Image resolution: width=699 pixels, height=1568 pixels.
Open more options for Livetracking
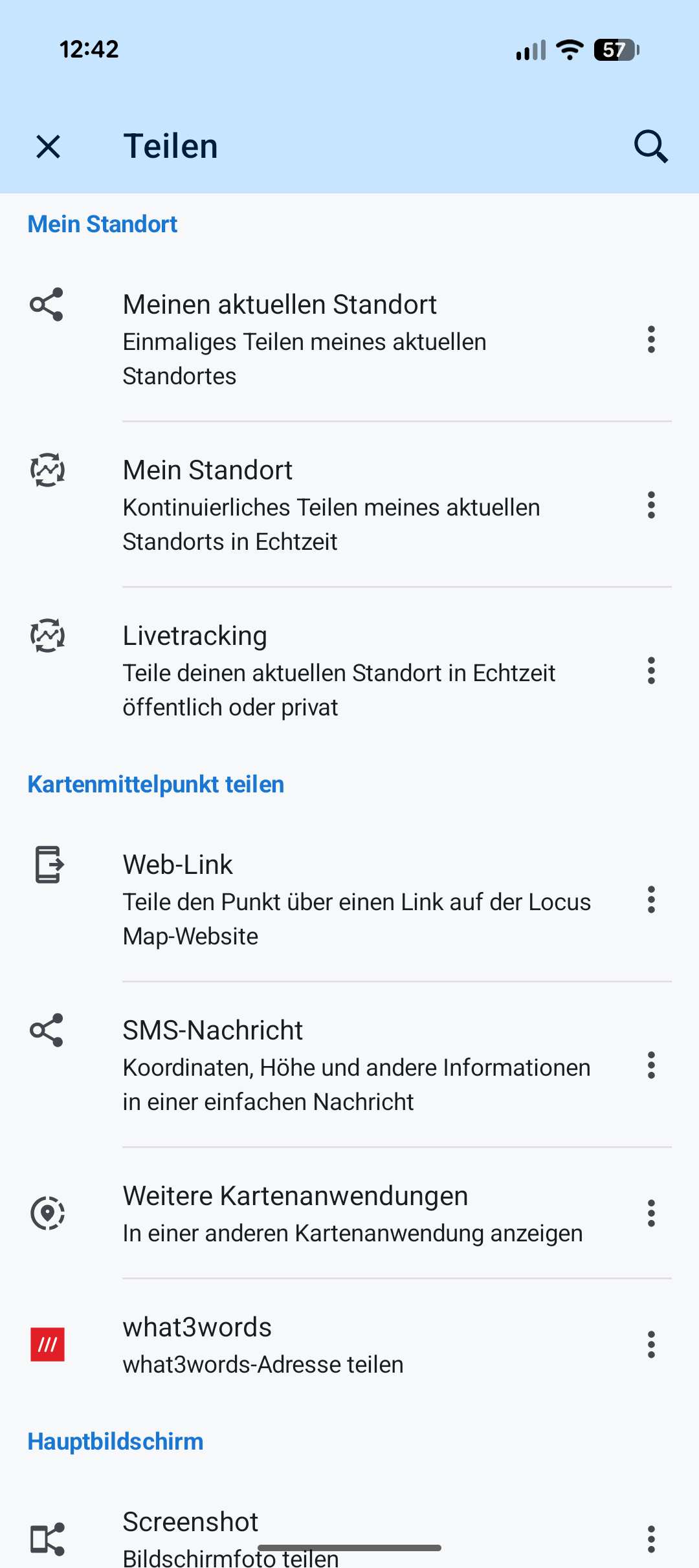click(x=651, y=671)
